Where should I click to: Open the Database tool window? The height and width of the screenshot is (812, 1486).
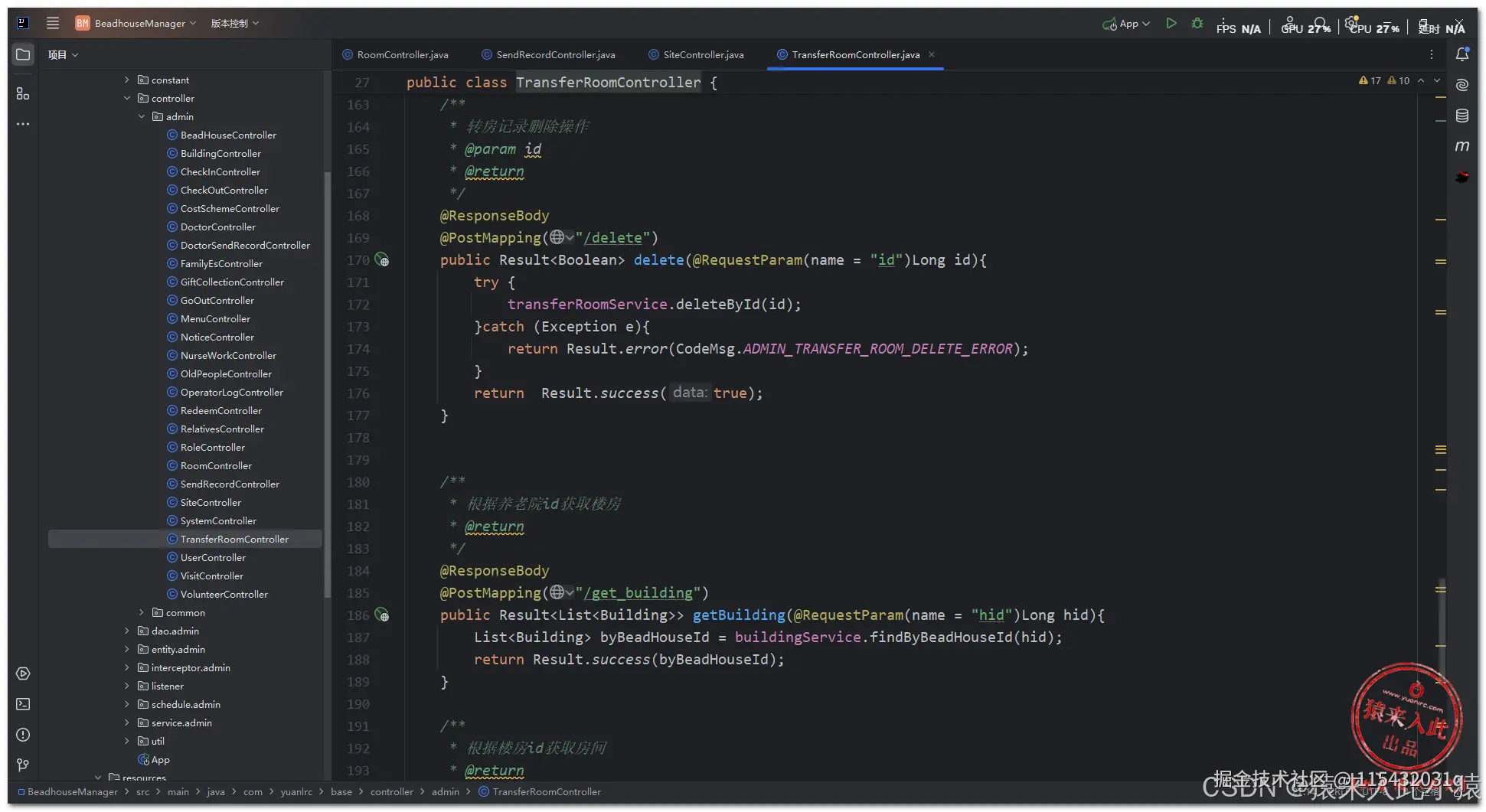1462,116
